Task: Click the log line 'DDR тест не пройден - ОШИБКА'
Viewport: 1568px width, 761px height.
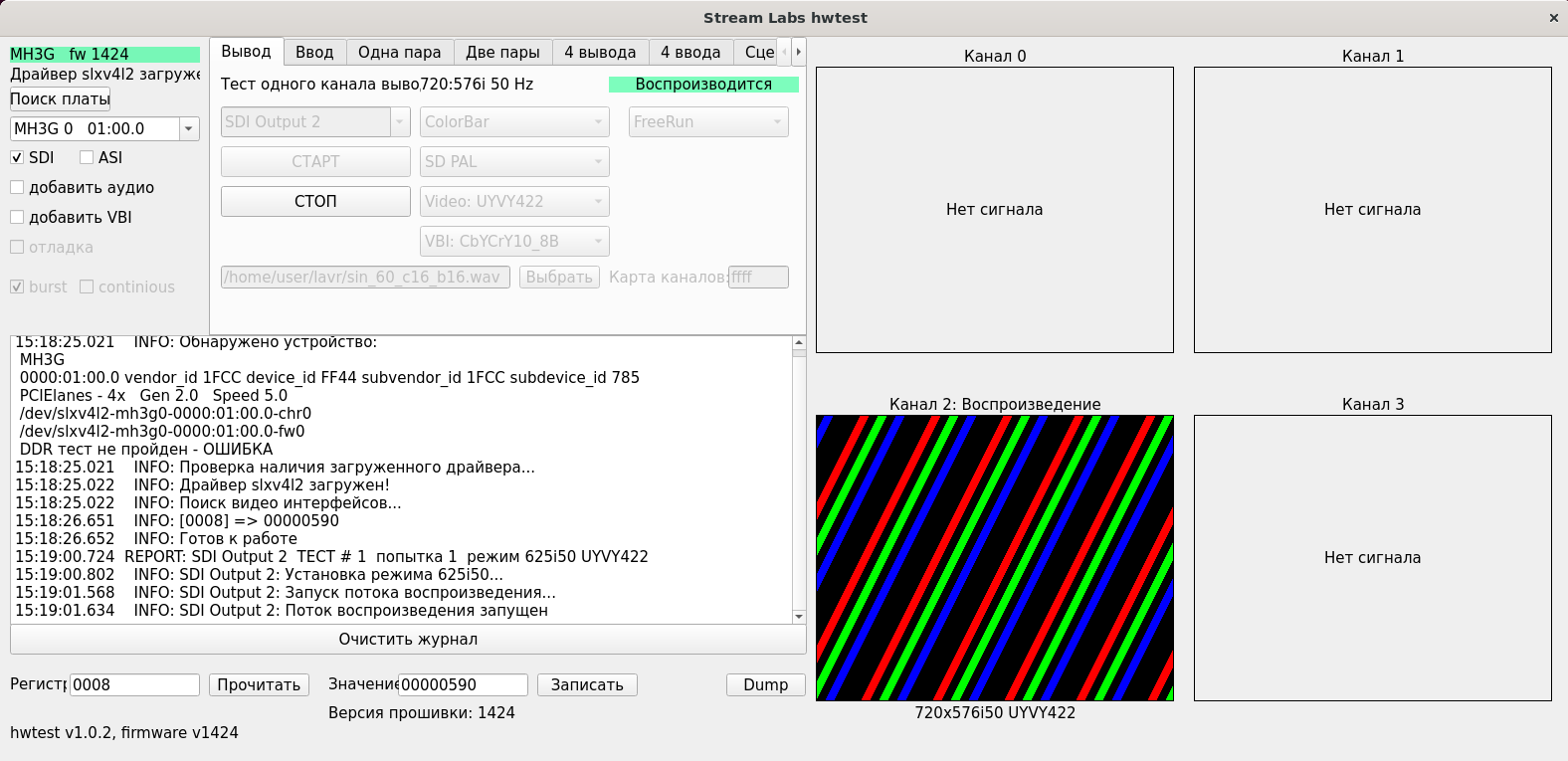Action: 146,449
